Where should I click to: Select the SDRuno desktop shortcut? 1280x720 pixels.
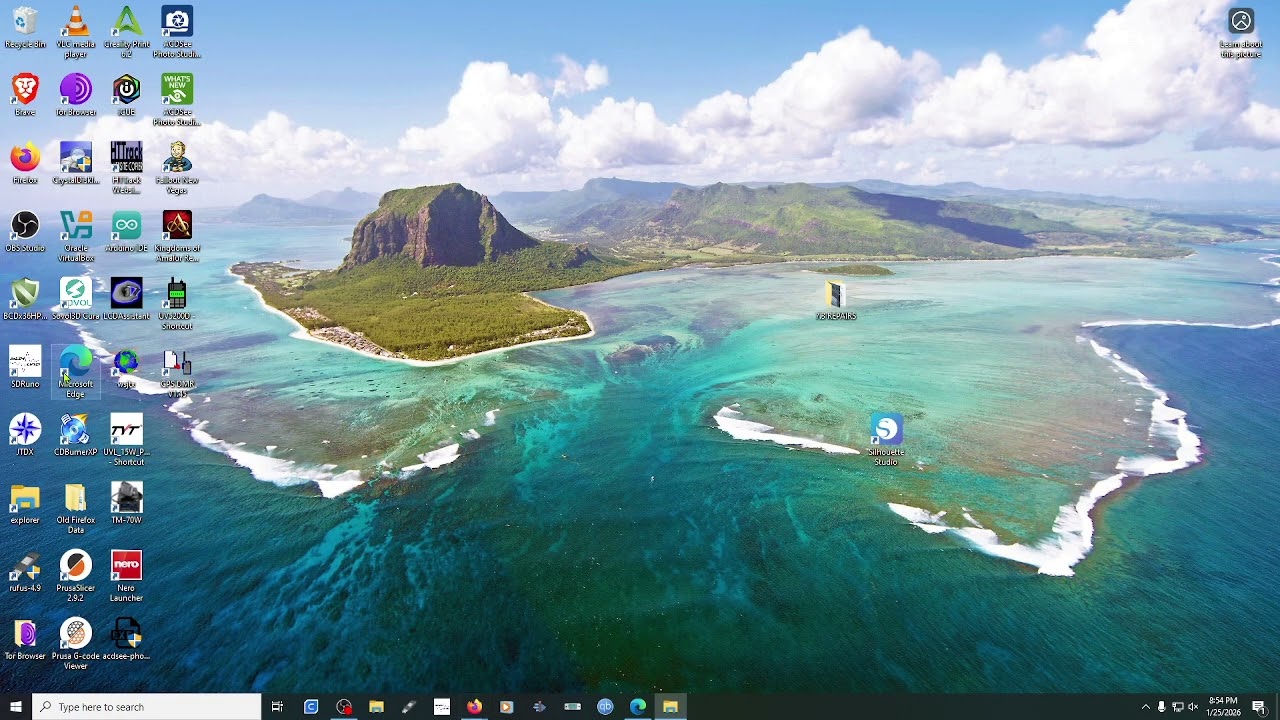point(25,367)
